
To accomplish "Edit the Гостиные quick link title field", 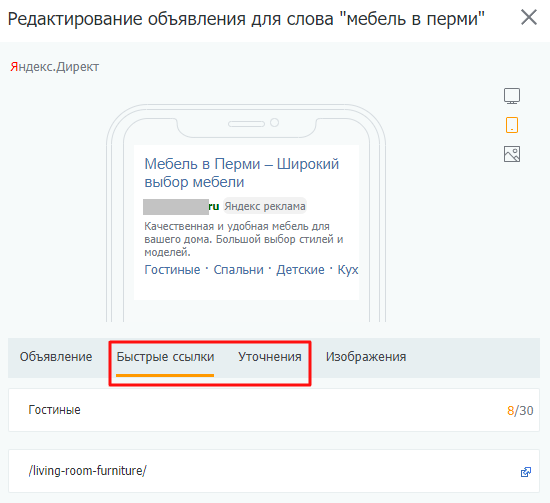I will tap(274, 410).
